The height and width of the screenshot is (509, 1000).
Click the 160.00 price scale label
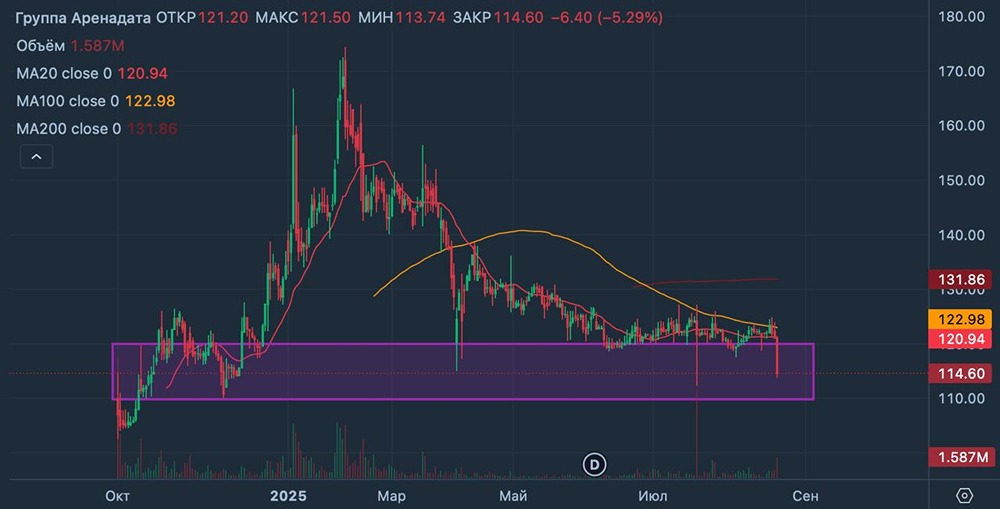pyautogui.click(x=961, y=126)
